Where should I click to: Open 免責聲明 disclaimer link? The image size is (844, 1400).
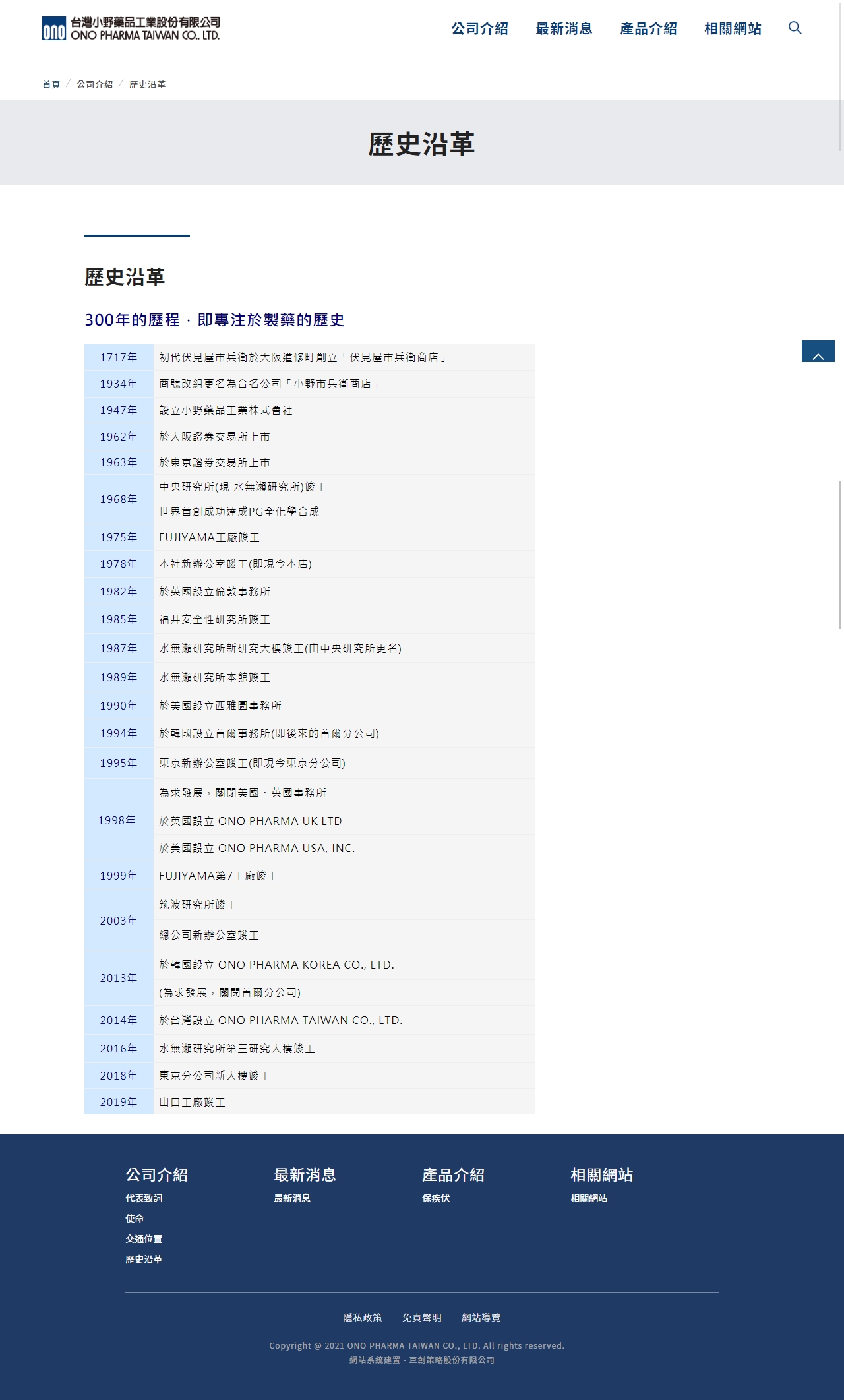tap(422, 1318)
